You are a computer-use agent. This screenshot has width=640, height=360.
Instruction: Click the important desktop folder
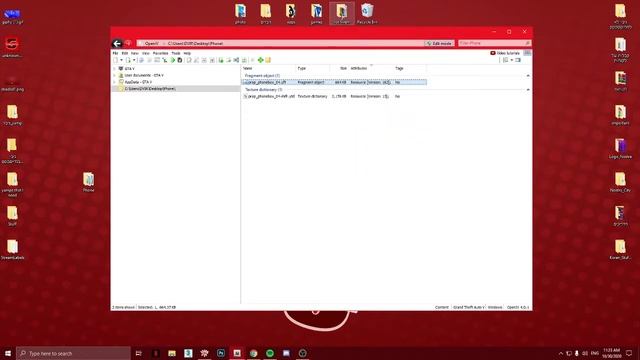click(x=620, y=115)
